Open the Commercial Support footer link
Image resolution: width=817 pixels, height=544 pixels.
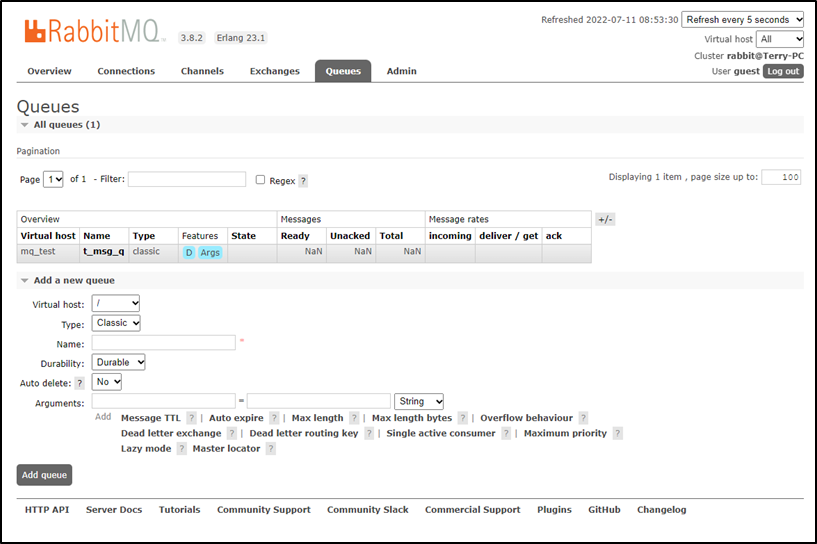click(473, 510)
